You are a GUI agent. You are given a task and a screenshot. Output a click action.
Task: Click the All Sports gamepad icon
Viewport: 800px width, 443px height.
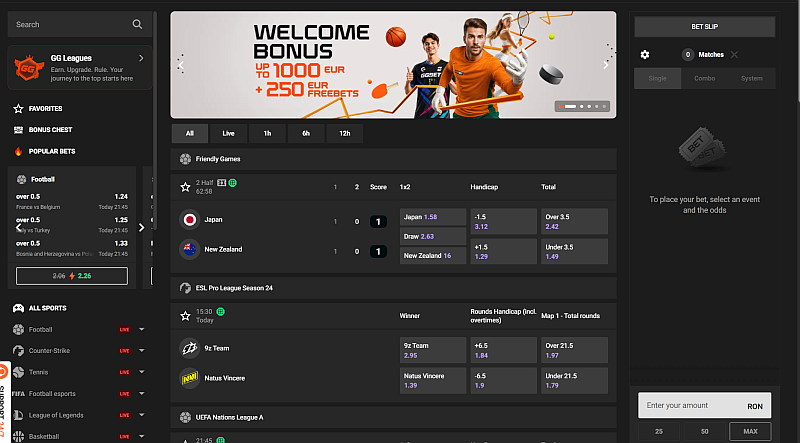(18, 308)
